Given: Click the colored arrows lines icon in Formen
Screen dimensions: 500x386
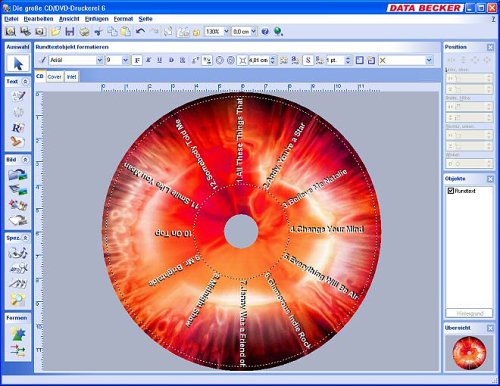Looking at the screenshot, I should click(x=18, y=351).
